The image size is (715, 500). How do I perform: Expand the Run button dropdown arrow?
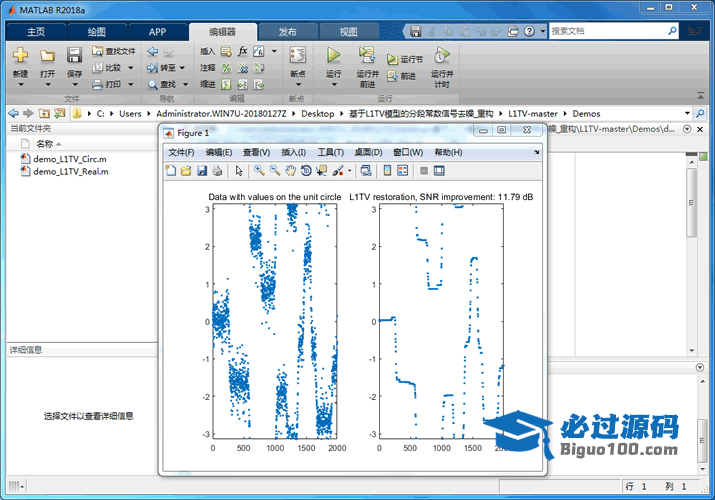334,85
